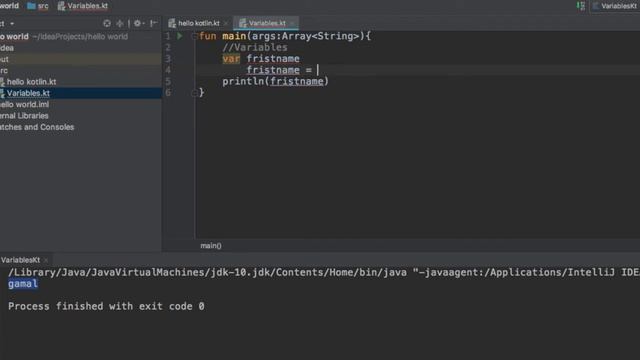
Task: Close the Variables.kt editor tab
Action: 292,24
